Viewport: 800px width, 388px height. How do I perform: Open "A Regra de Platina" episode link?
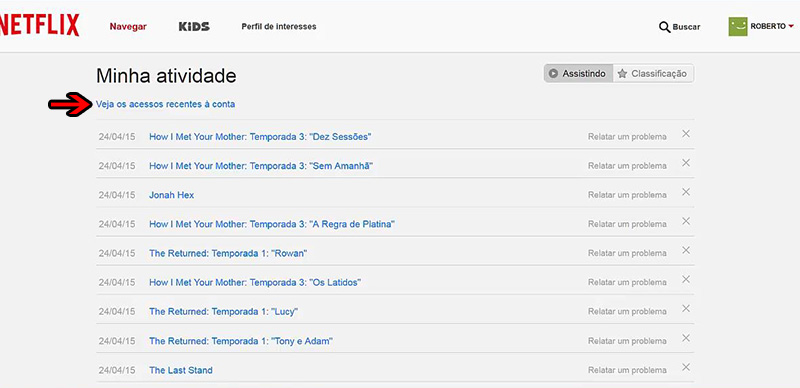pos(272,224)
